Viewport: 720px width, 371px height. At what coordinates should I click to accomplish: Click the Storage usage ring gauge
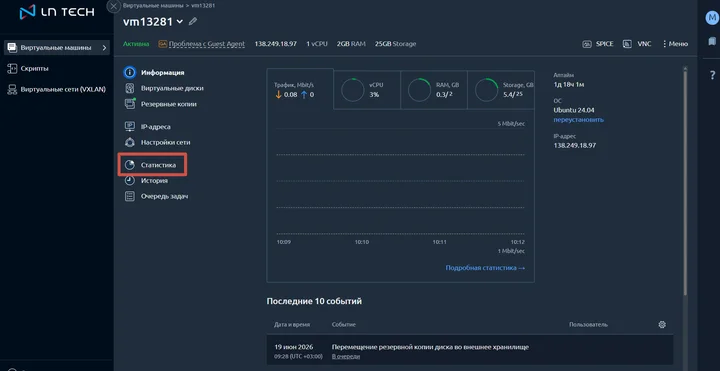point(486,90)
